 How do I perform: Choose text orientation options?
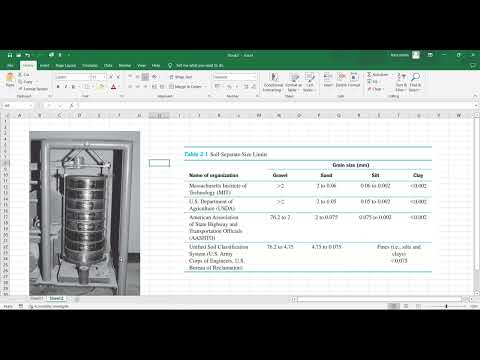(x=155, y=77)
